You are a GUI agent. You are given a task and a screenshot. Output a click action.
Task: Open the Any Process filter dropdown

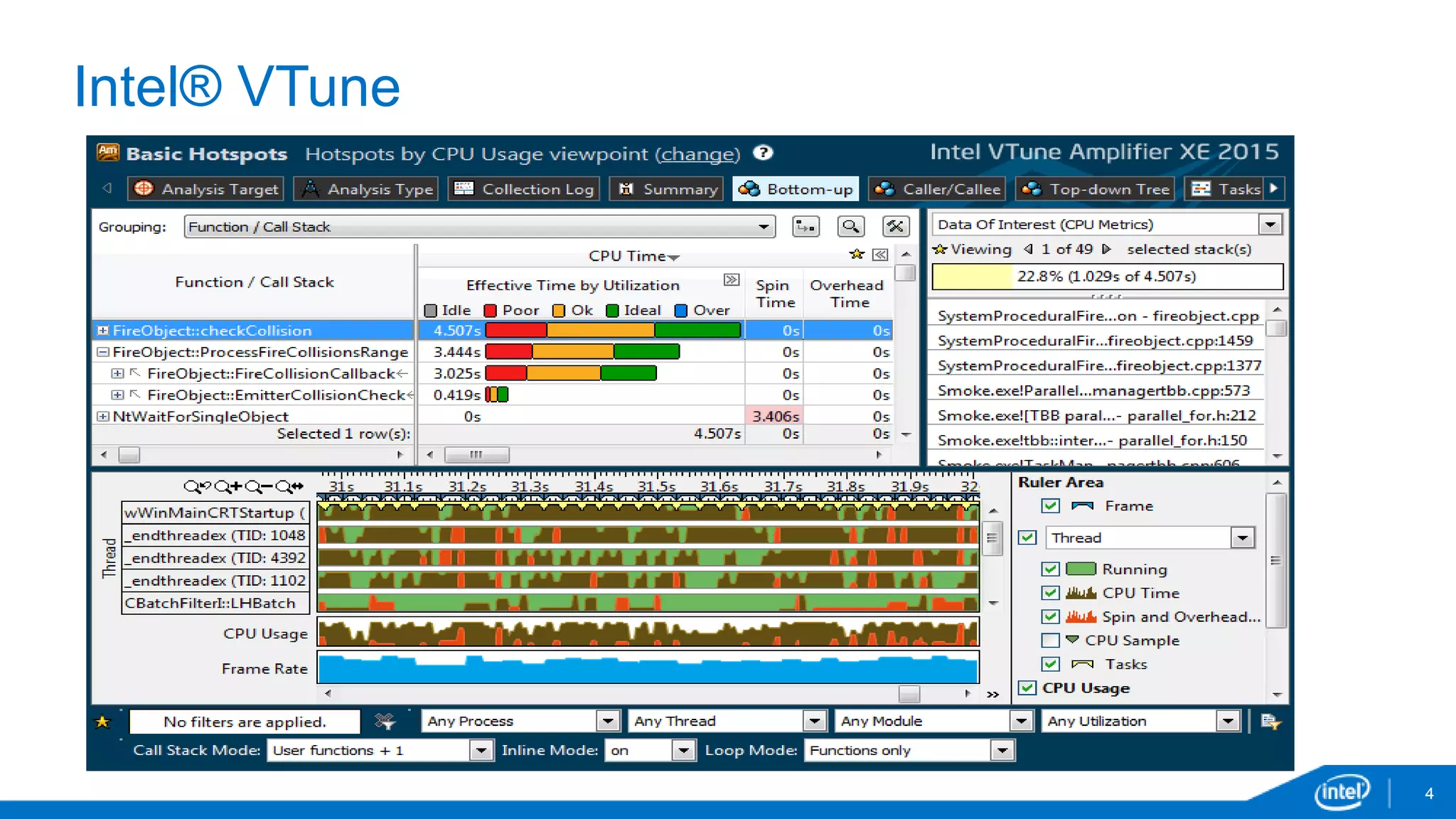click(x=607, y=722)
